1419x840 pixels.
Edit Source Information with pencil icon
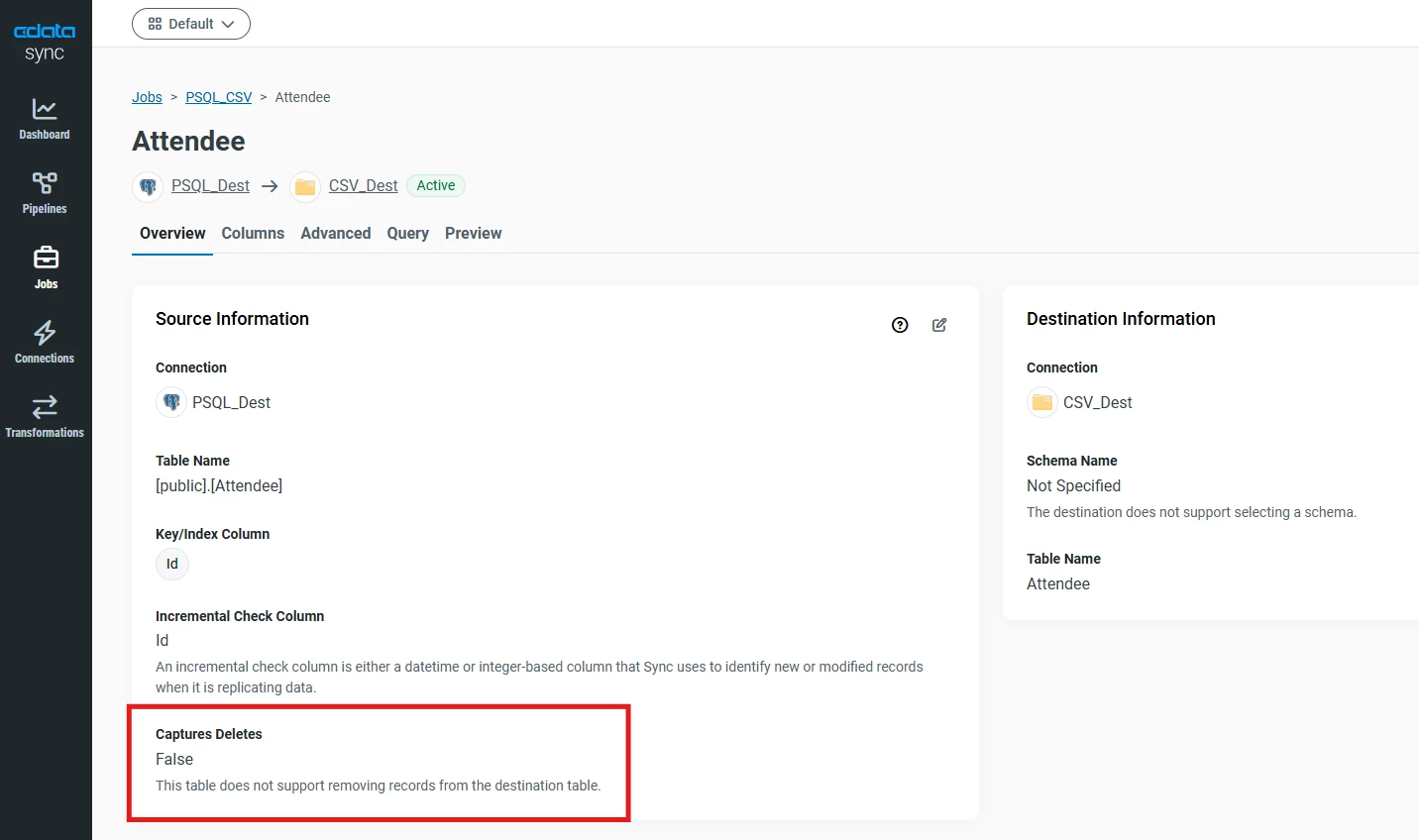point(939,325)
